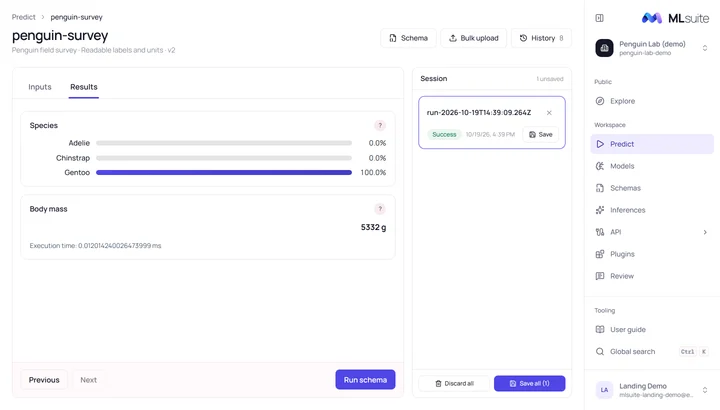This screenshot has height=410, width=720.
Task: Click the Ctrl K shortcut hint
Action: [x=694, y=352]
